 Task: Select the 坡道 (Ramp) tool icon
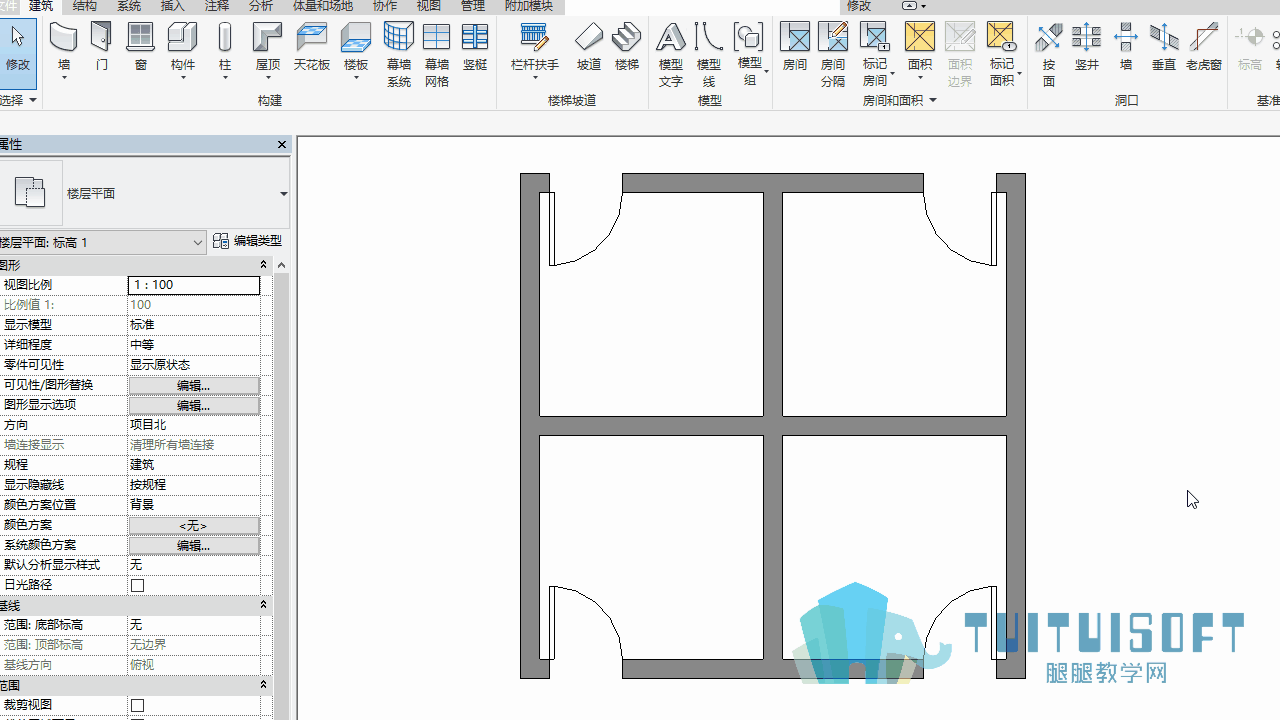(589, 38)
